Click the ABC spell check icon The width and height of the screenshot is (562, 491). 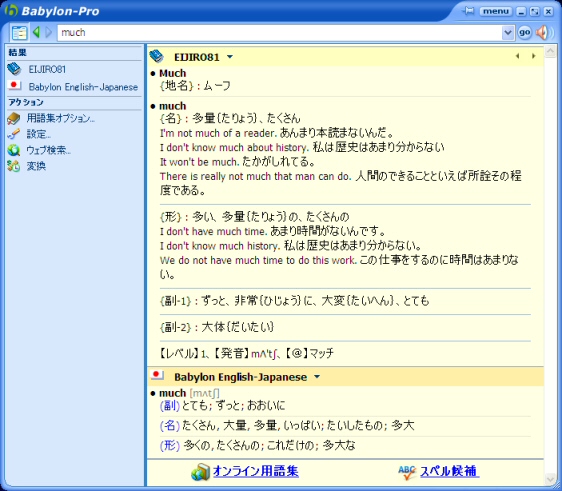[407, 472]
